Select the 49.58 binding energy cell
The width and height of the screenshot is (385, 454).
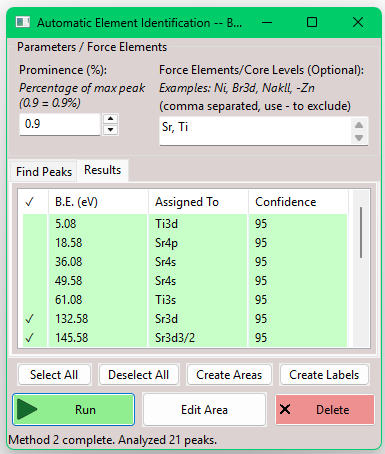[98, 281]
